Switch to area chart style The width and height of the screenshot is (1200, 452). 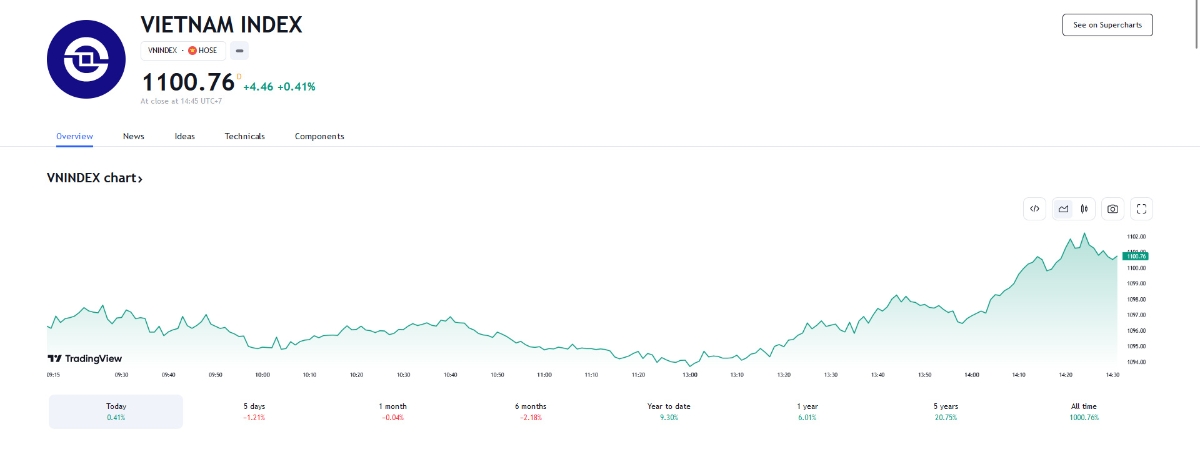coord(1063,209)
